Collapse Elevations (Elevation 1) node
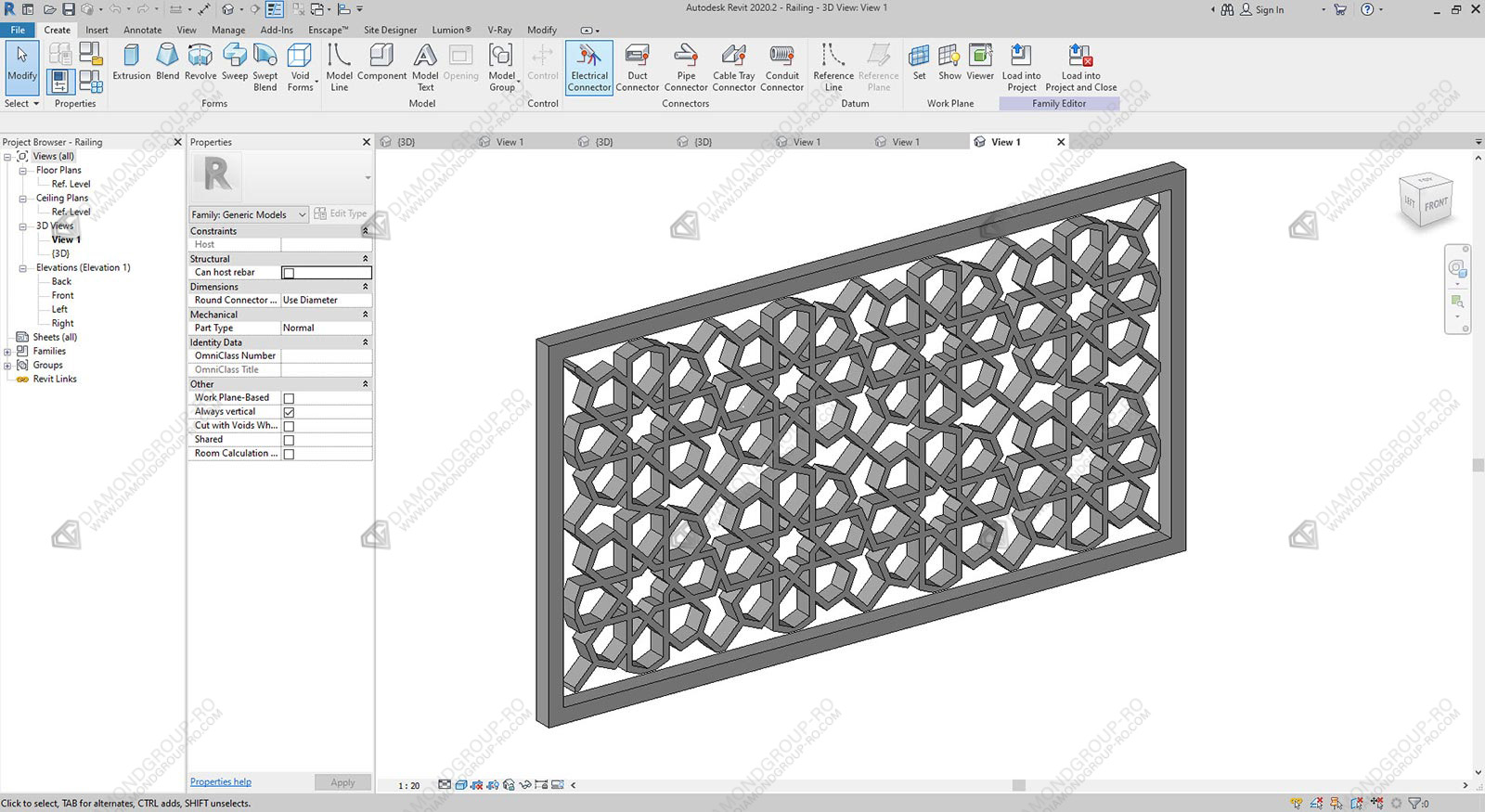 (22, 268)
